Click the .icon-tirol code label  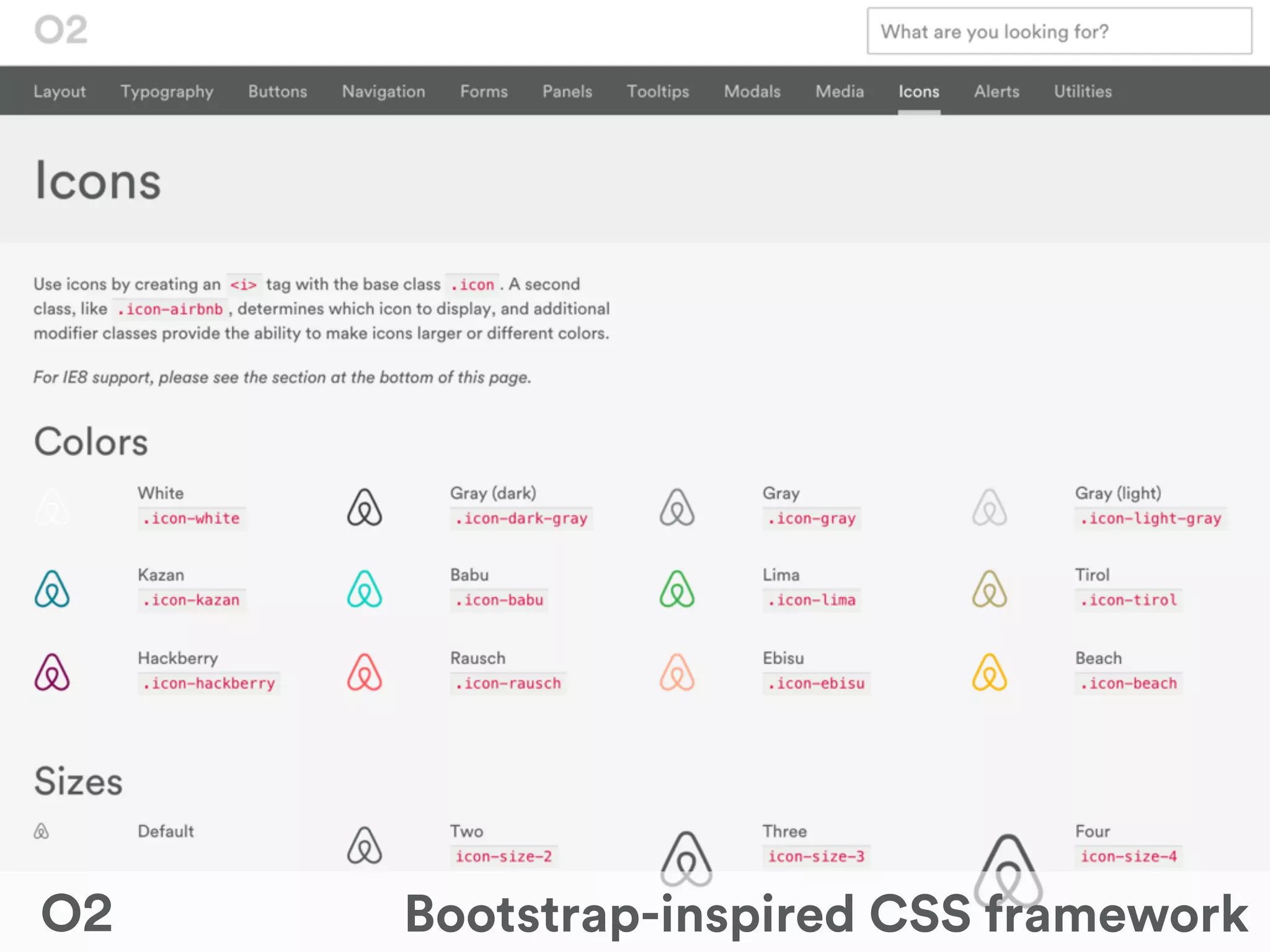[1129, 600]
